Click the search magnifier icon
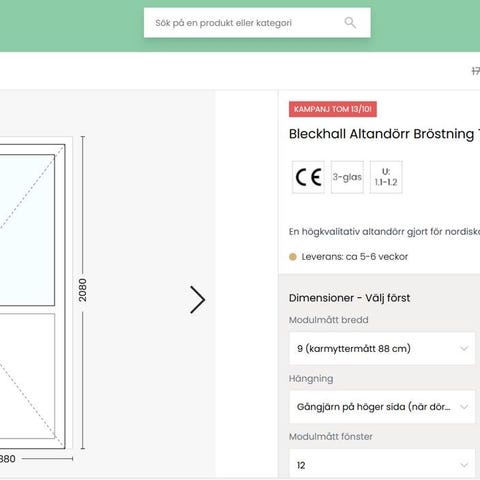Viewport: 480px width, 480px height. point(350,23)
